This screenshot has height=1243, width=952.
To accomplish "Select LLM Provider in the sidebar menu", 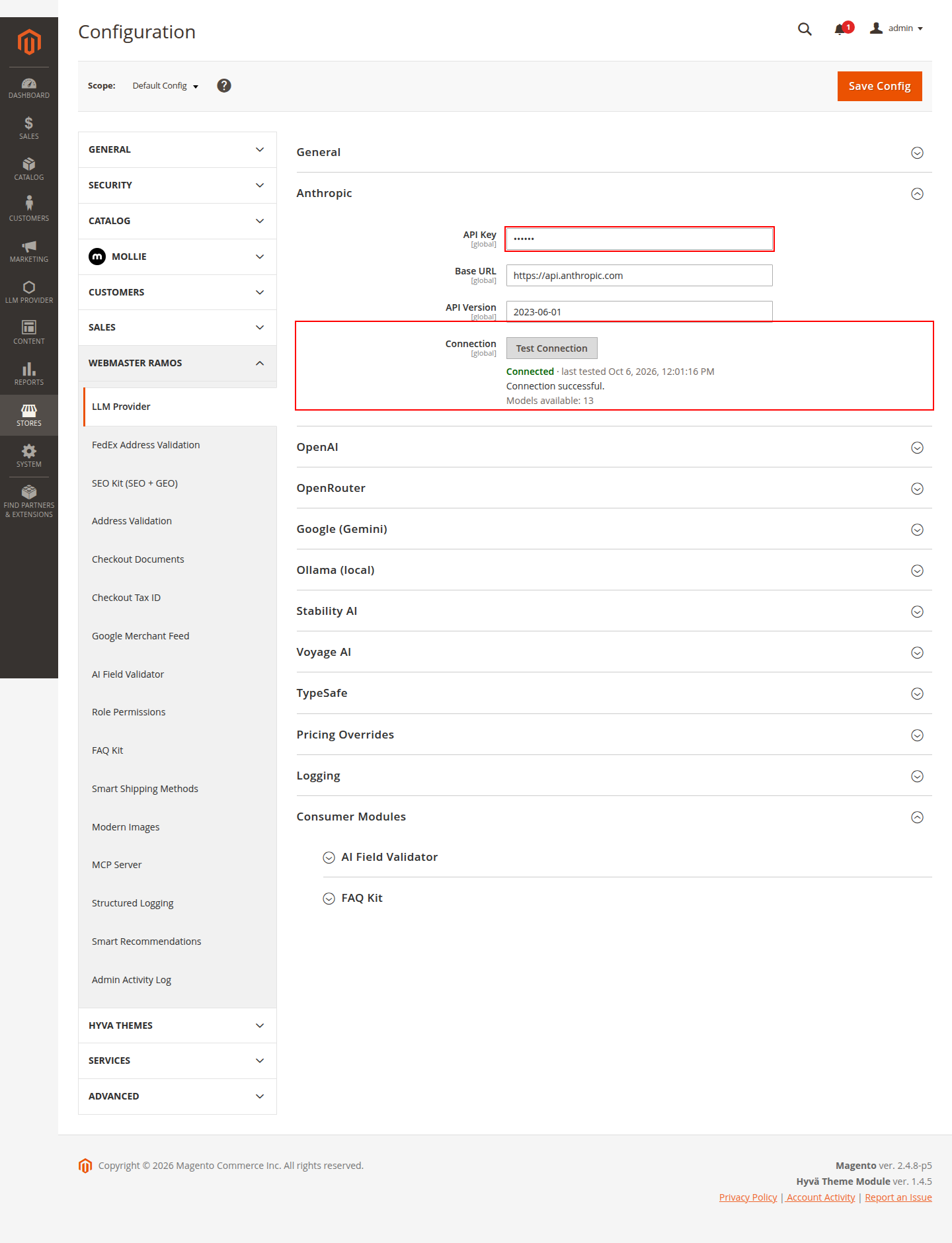I will (x=180, y=407).
